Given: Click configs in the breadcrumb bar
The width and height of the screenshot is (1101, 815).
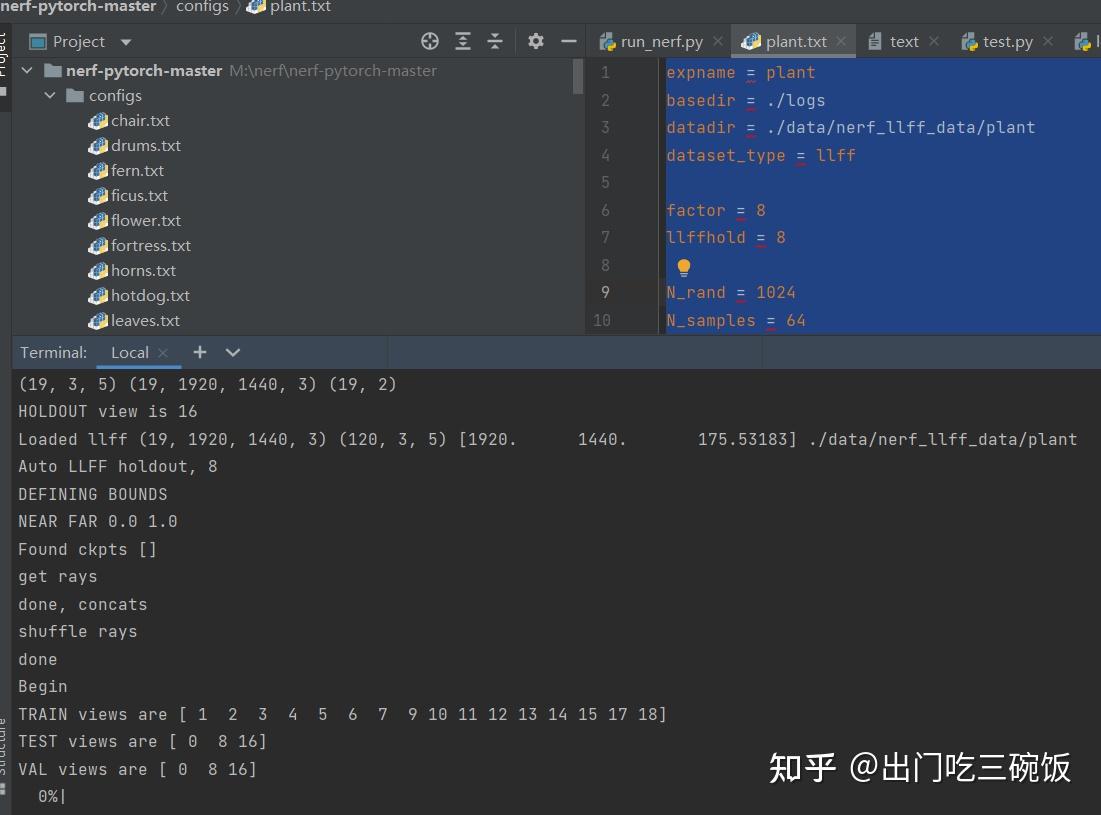Looking at the screenshot, I should [x=202, y=7].
